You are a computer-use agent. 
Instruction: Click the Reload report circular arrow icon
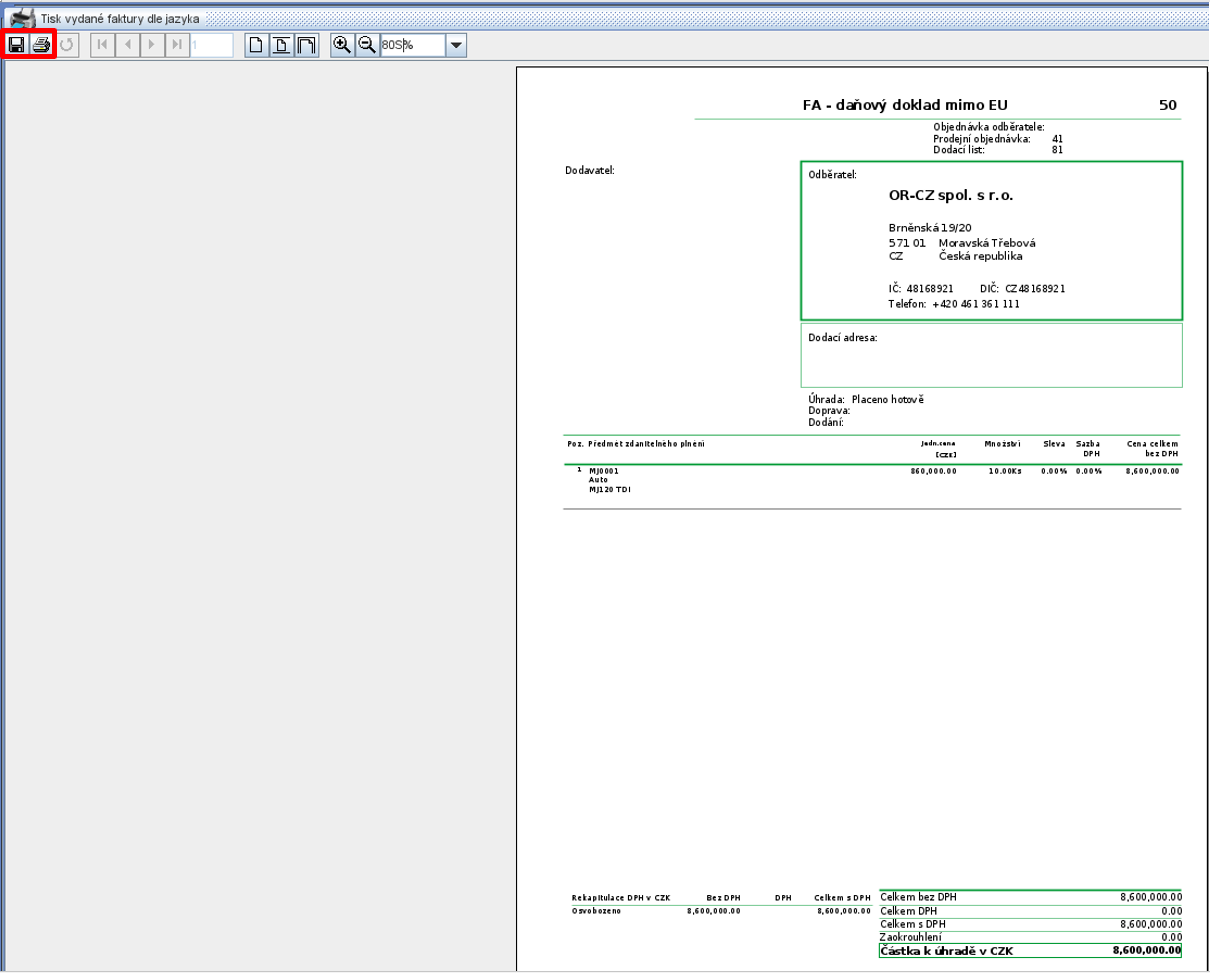click(67, 45)
